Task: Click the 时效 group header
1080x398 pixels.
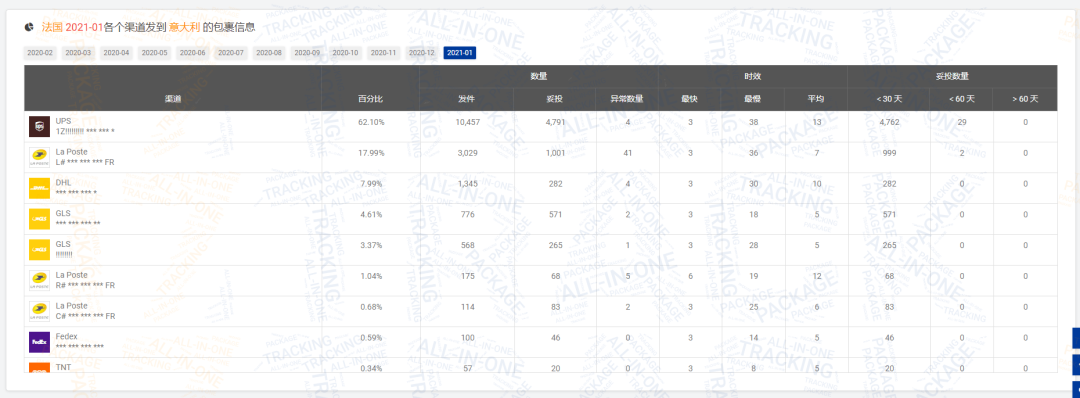Action: pos(753,76)
